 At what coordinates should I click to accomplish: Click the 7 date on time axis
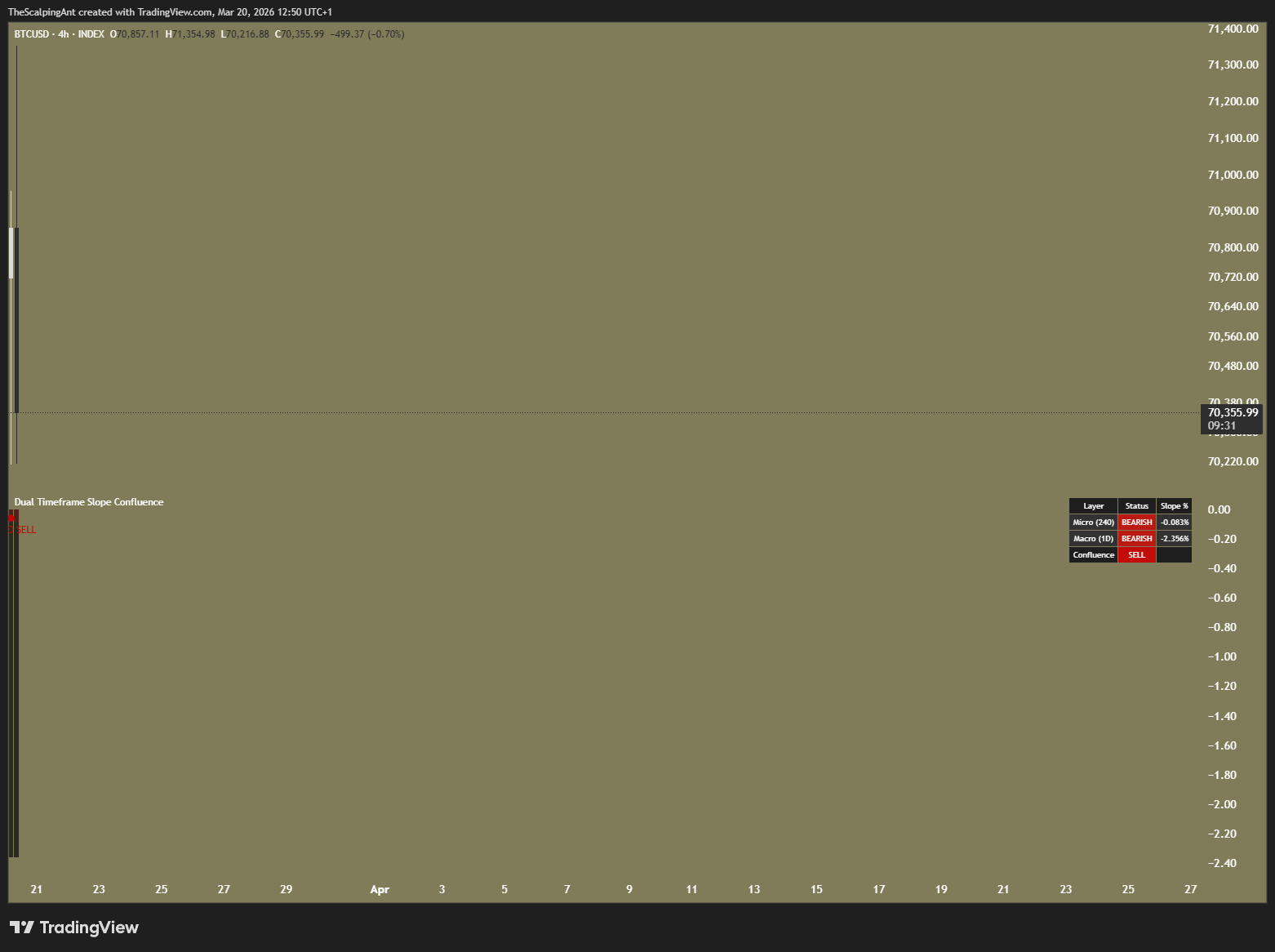click(566, 889)
